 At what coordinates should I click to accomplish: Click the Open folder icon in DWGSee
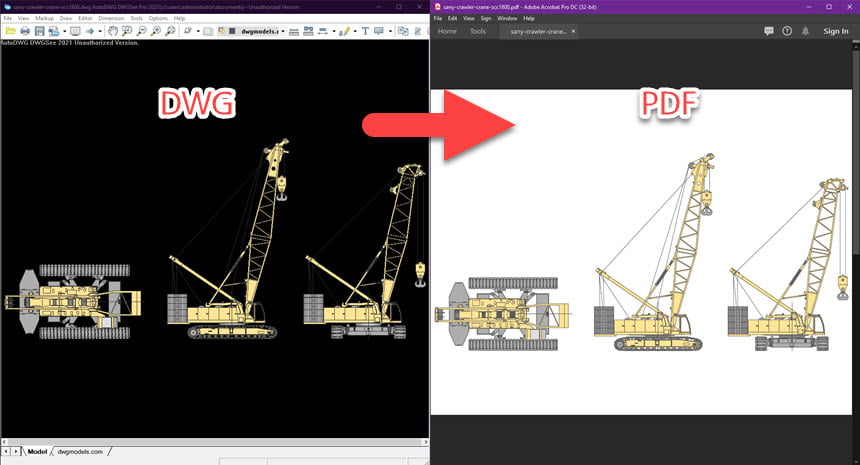[10, 31]
